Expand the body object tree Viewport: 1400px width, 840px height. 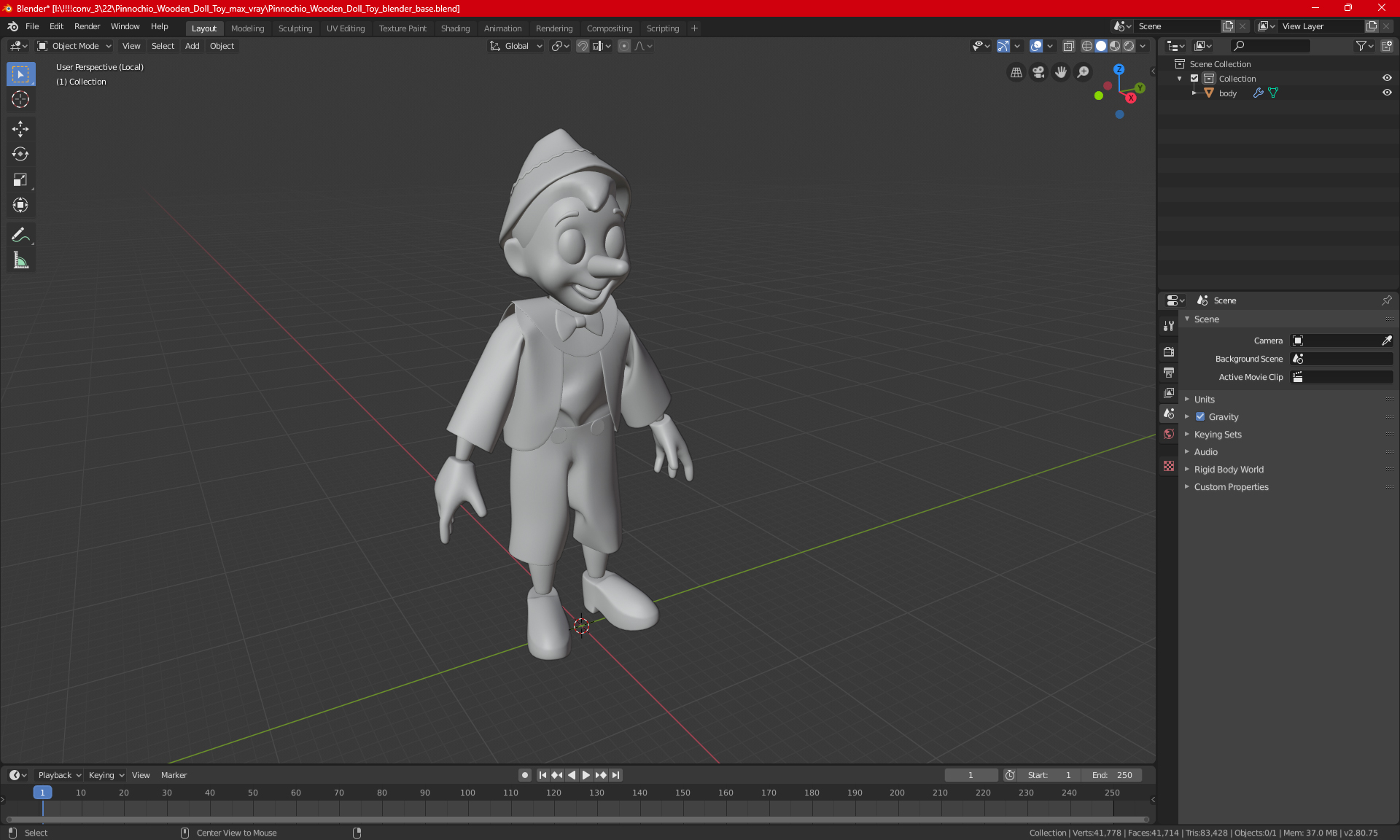tap(1194, 93)
